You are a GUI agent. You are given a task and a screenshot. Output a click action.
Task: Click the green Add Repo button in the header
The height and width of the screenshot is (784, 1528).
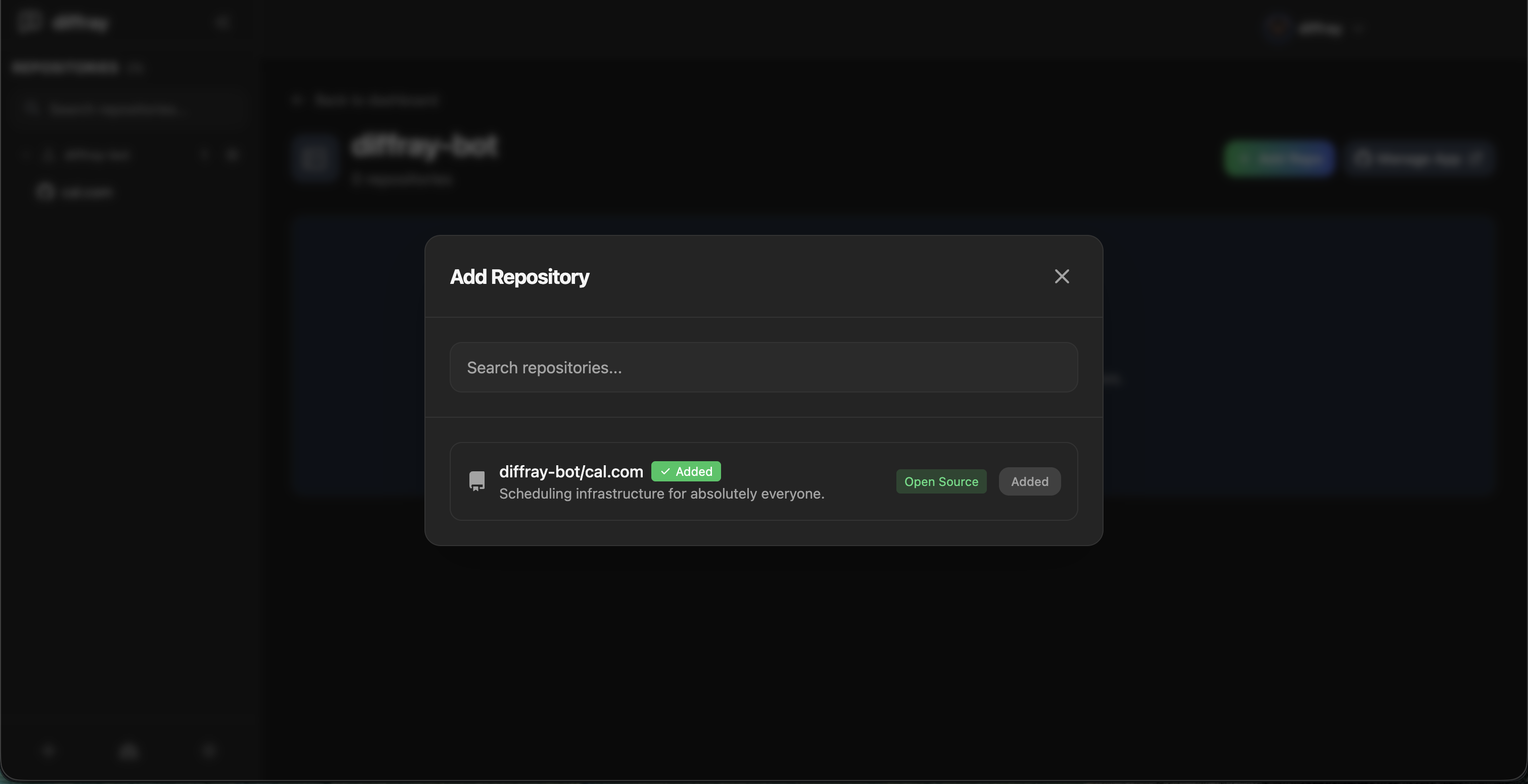(1279, 158)
